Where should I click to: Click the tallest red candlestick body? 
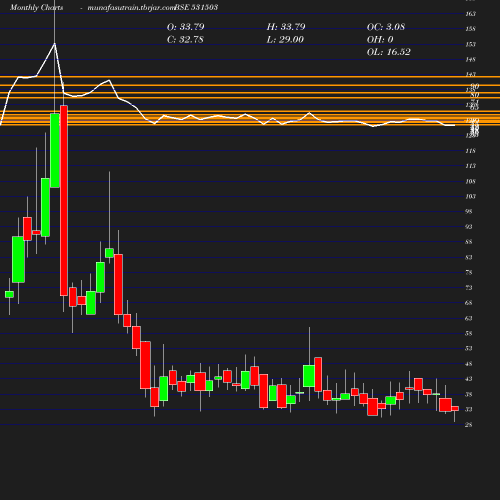click(x=64, y=200)
